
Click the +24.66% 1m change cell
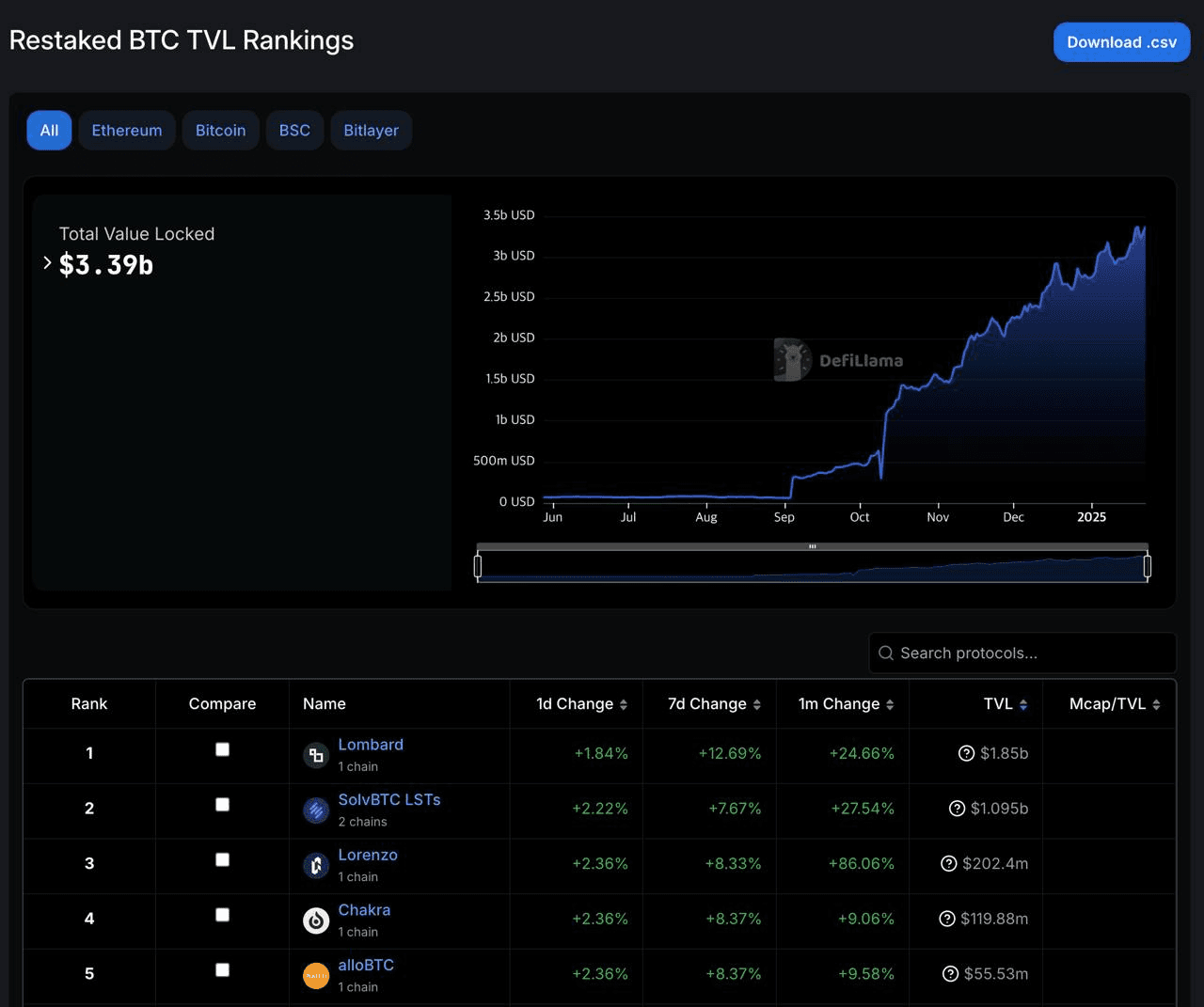click(x=862, y=753)
